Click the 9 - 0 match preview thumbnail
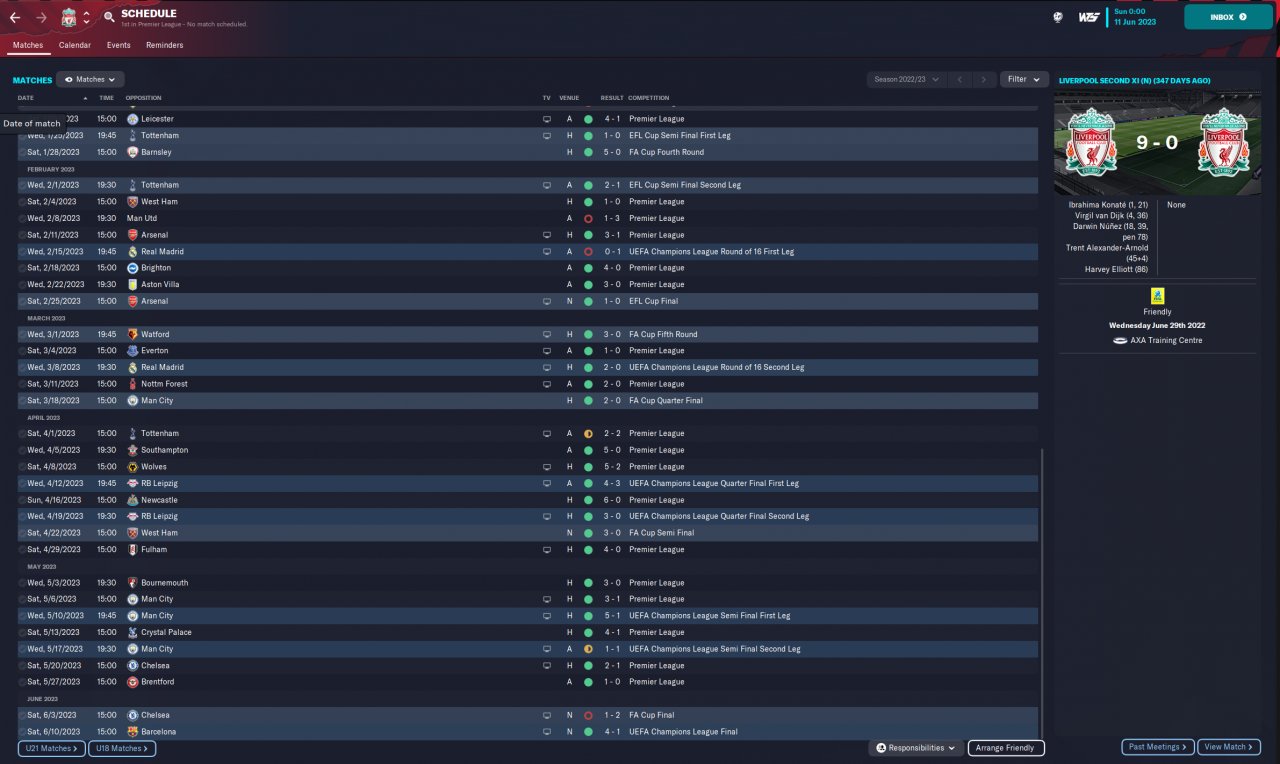 click(1157, 143)
